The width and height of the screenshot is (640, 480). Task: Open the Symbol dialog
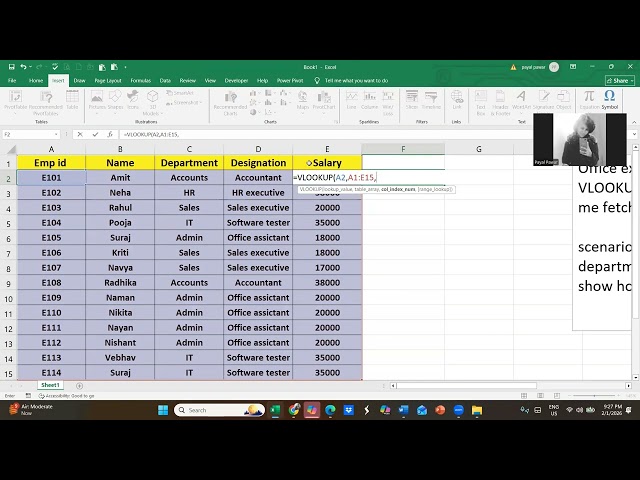pos(610,100)
